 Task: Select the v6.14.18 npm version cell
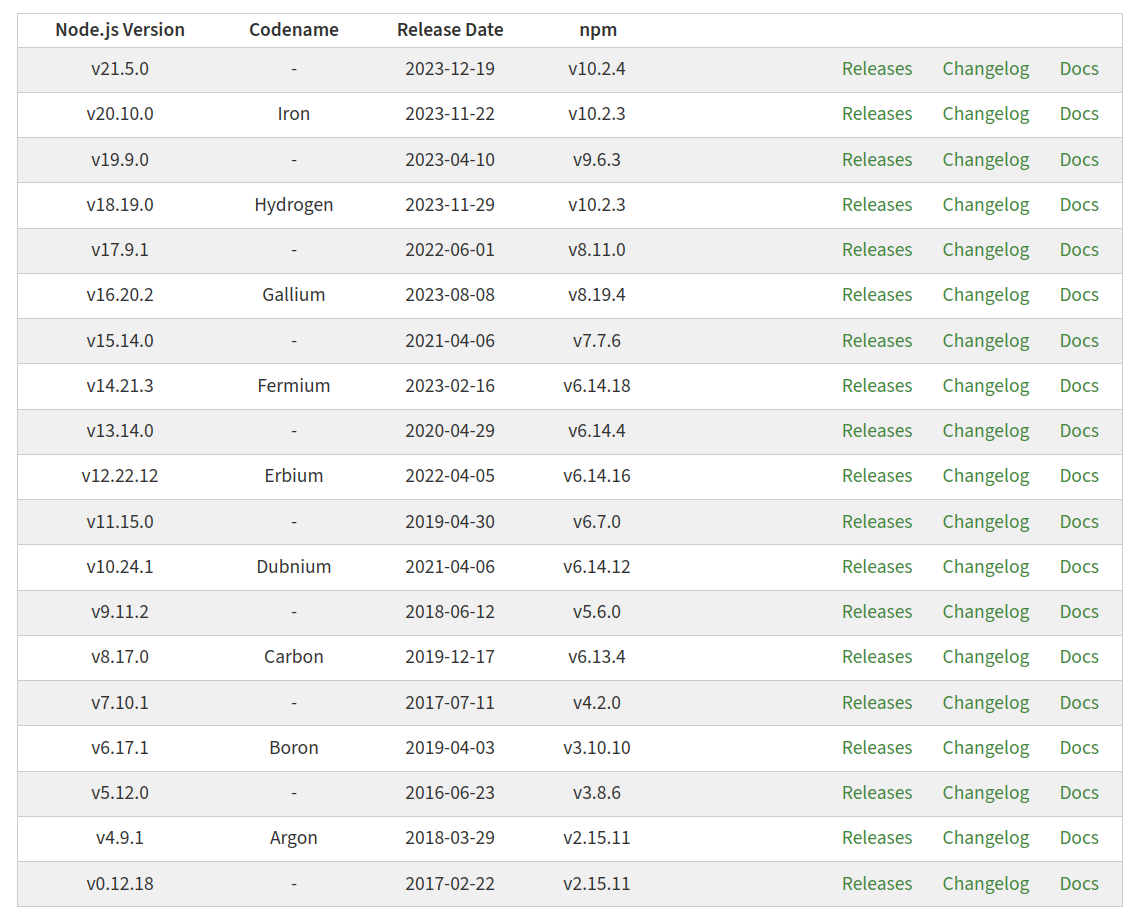[x=596, y=385]
